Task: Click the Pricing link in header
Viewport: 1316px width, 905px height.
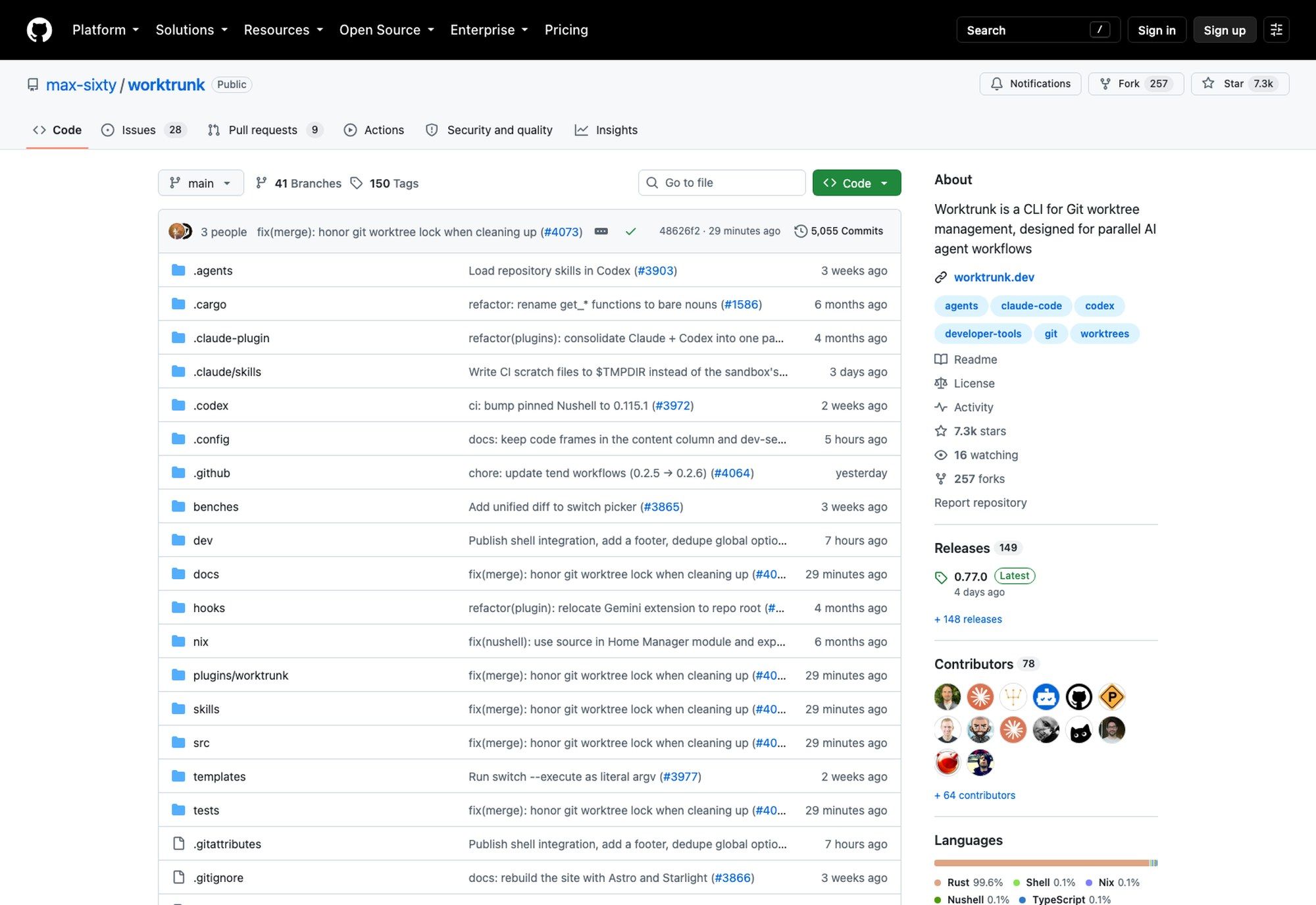Action: [566, 30]
